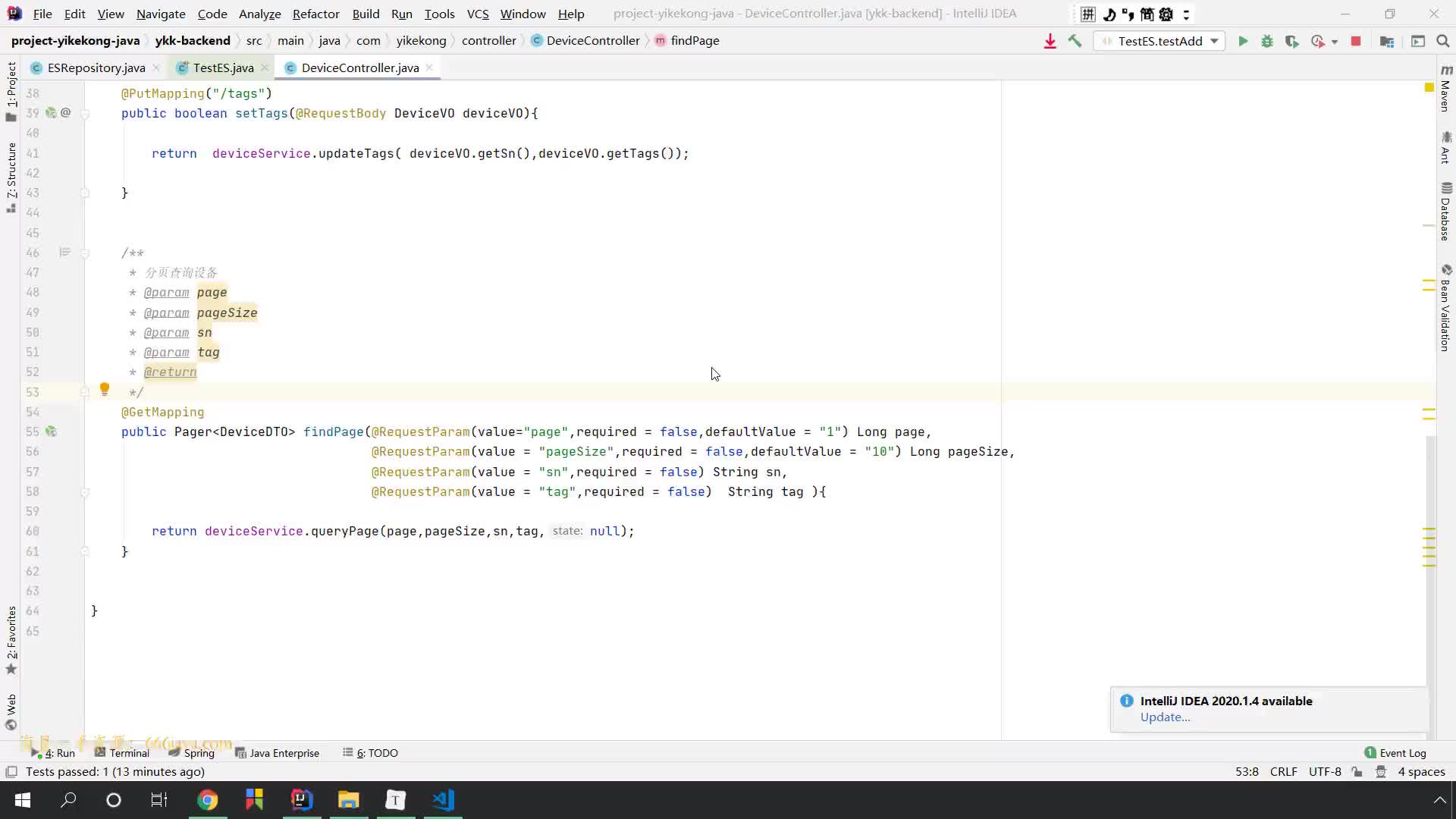Open File Explorer from the taskbar
Image resolution: width=1456 pixels, height=819 pixels.
tap(348, 800)
